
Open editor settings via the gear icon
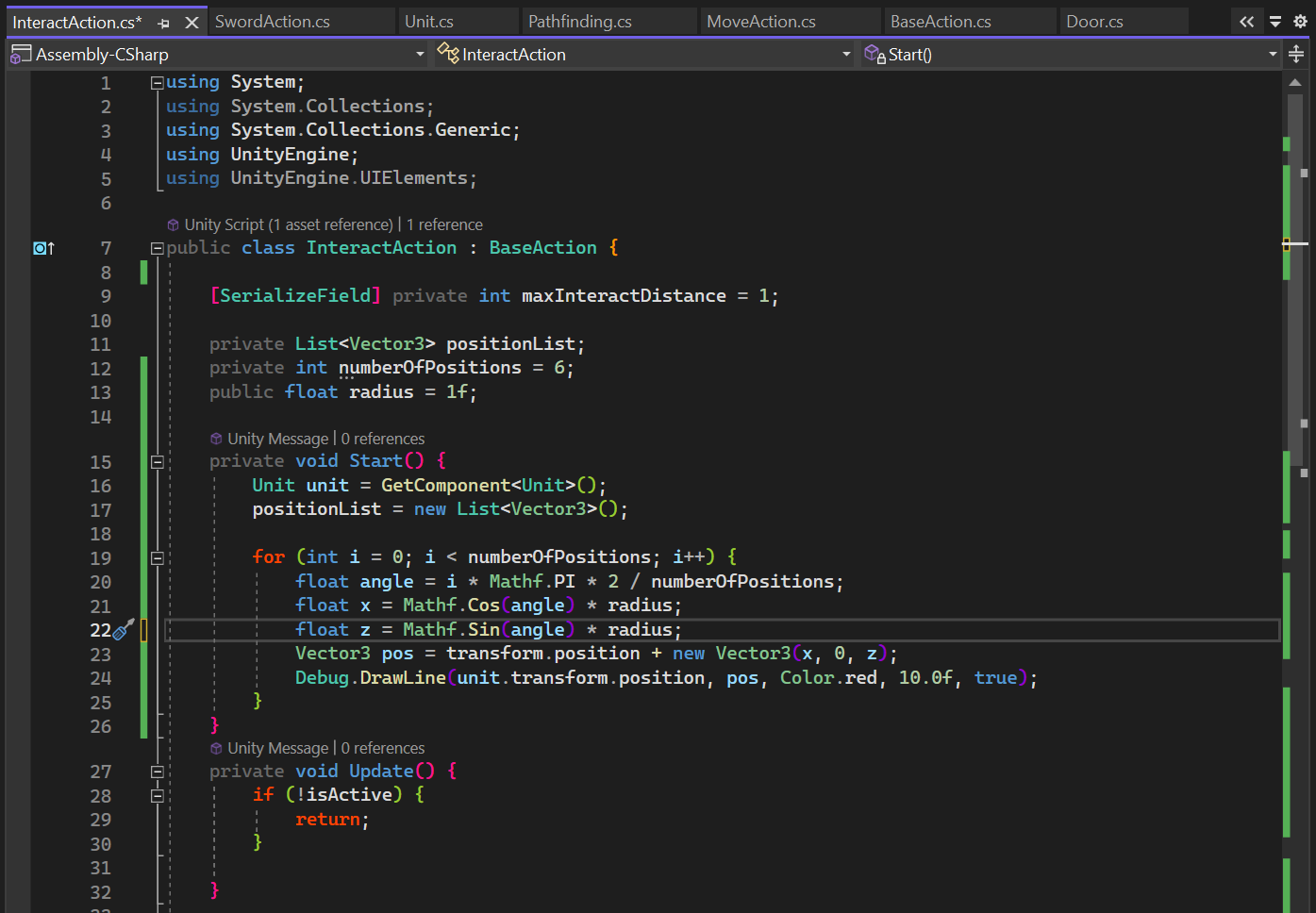tap(1300, 20)
